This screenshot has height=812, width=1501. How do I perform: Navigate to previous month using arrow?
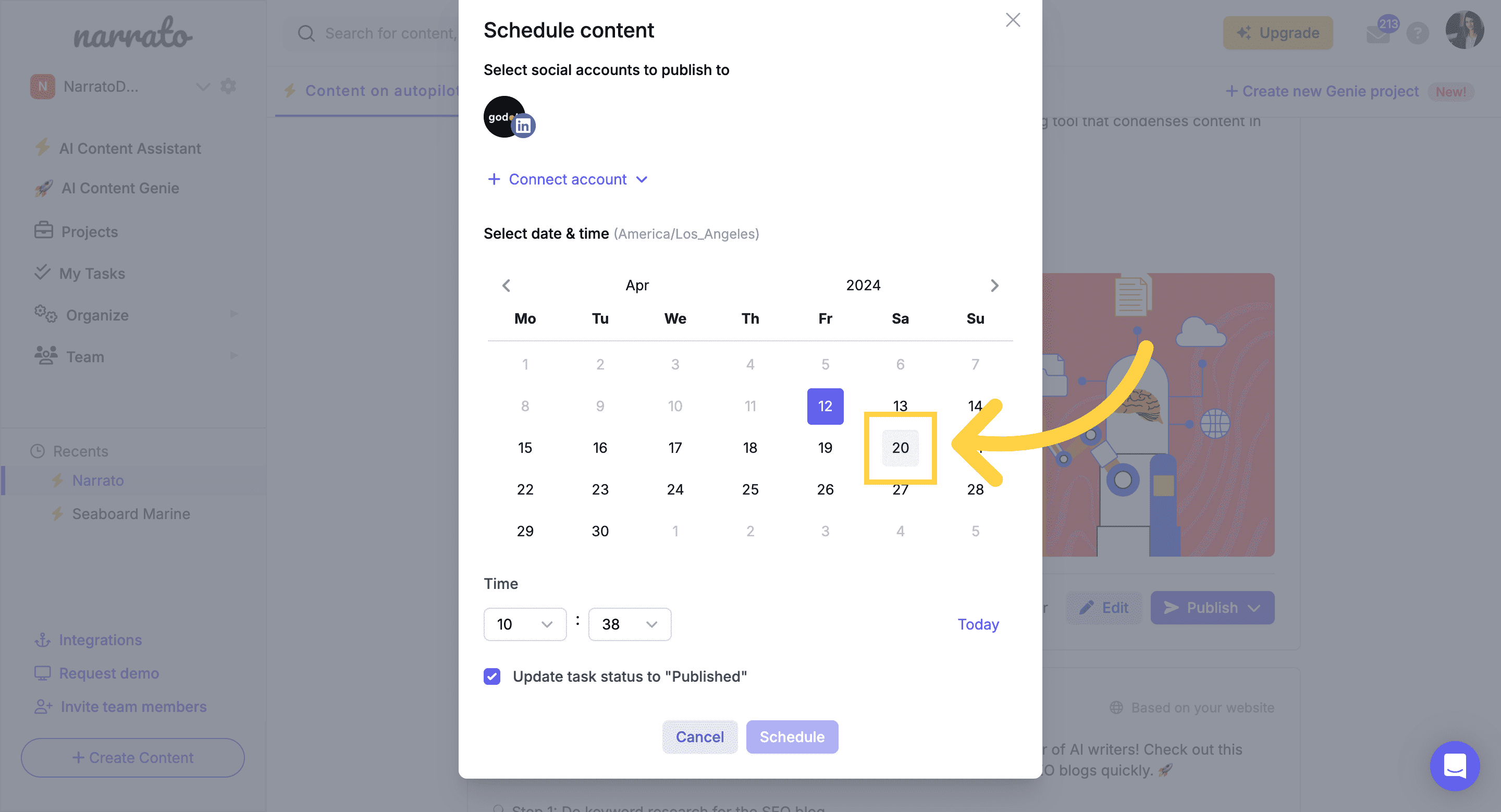pos(506,284)
